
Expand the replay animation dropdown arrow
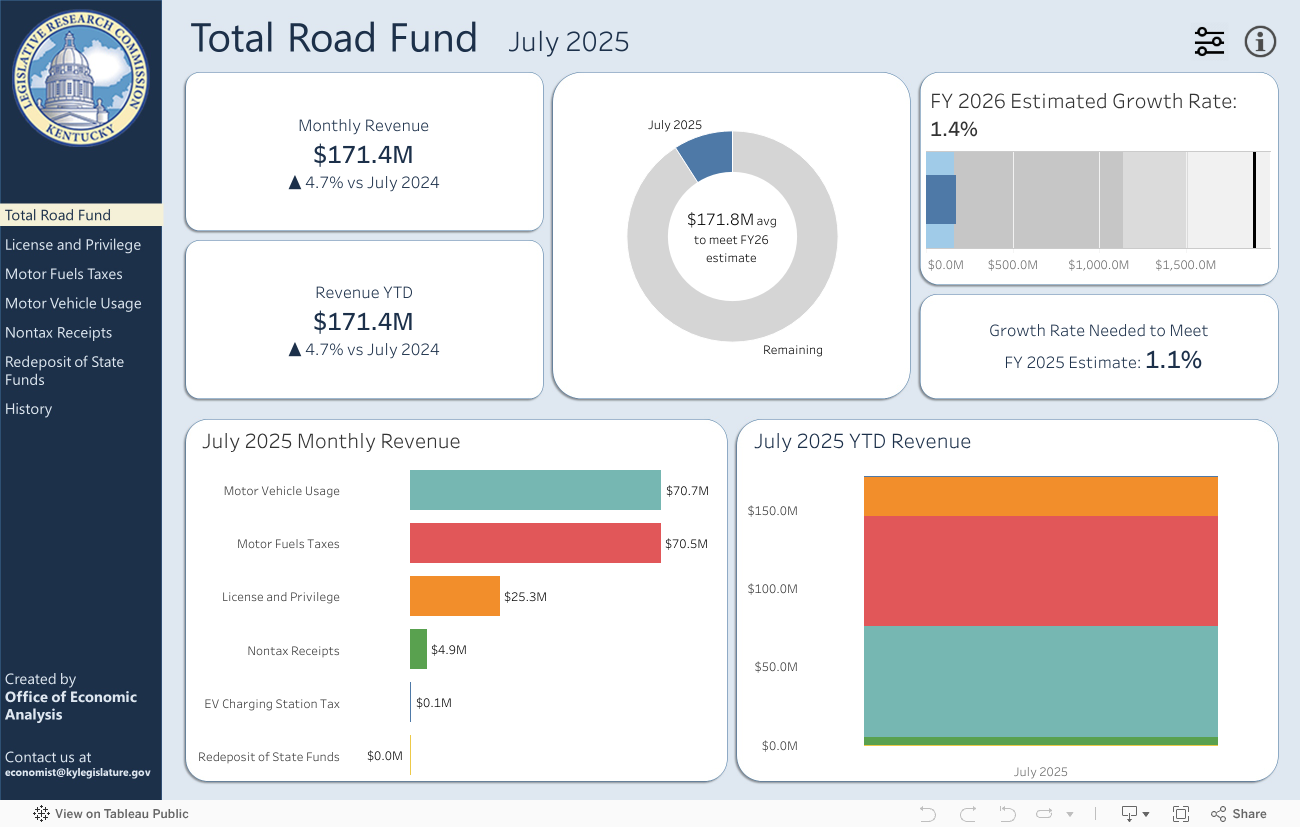coord(1070,814)
